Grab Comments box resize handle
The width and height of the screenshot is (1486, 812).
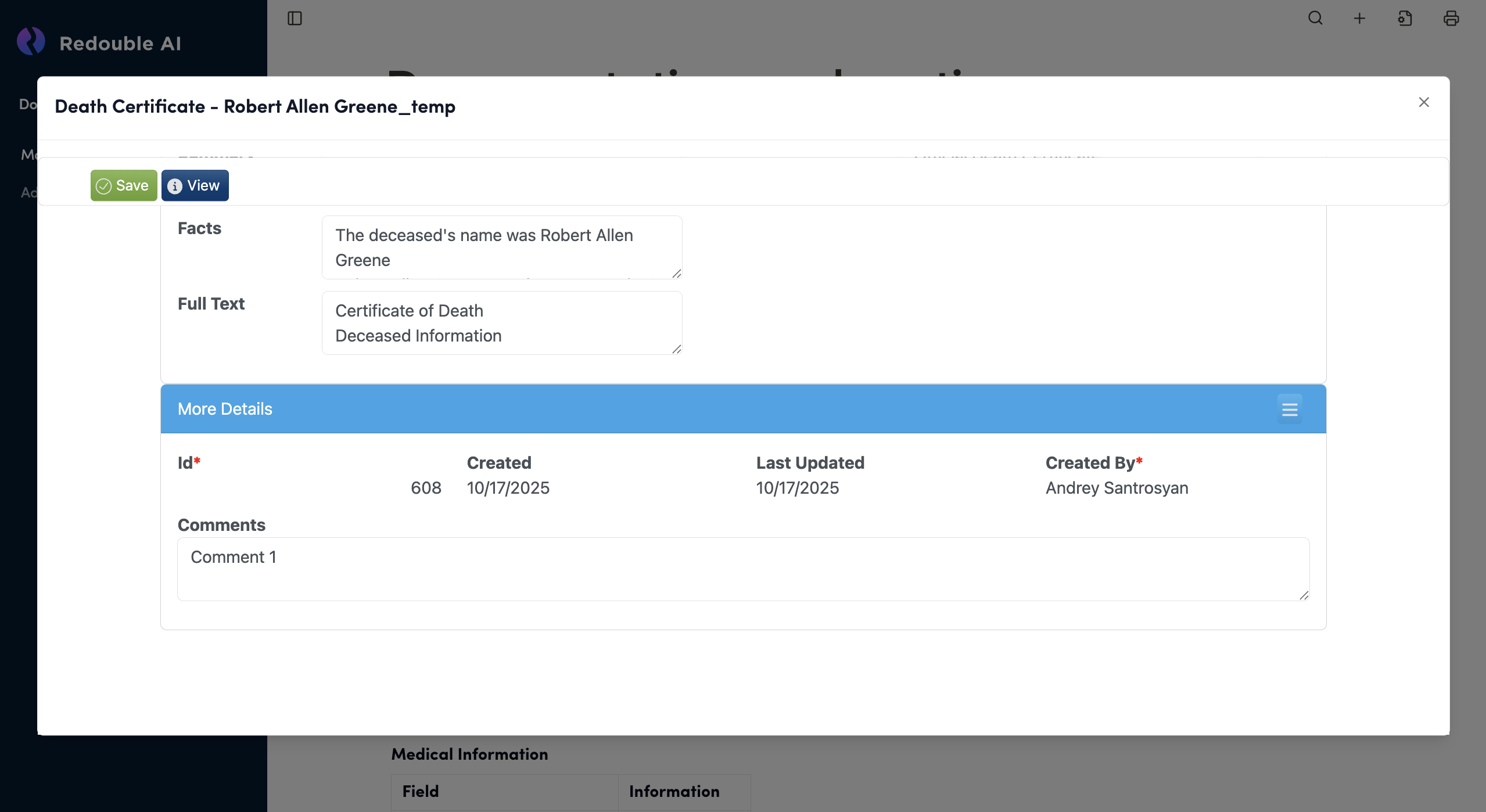tap(1304, 595)
